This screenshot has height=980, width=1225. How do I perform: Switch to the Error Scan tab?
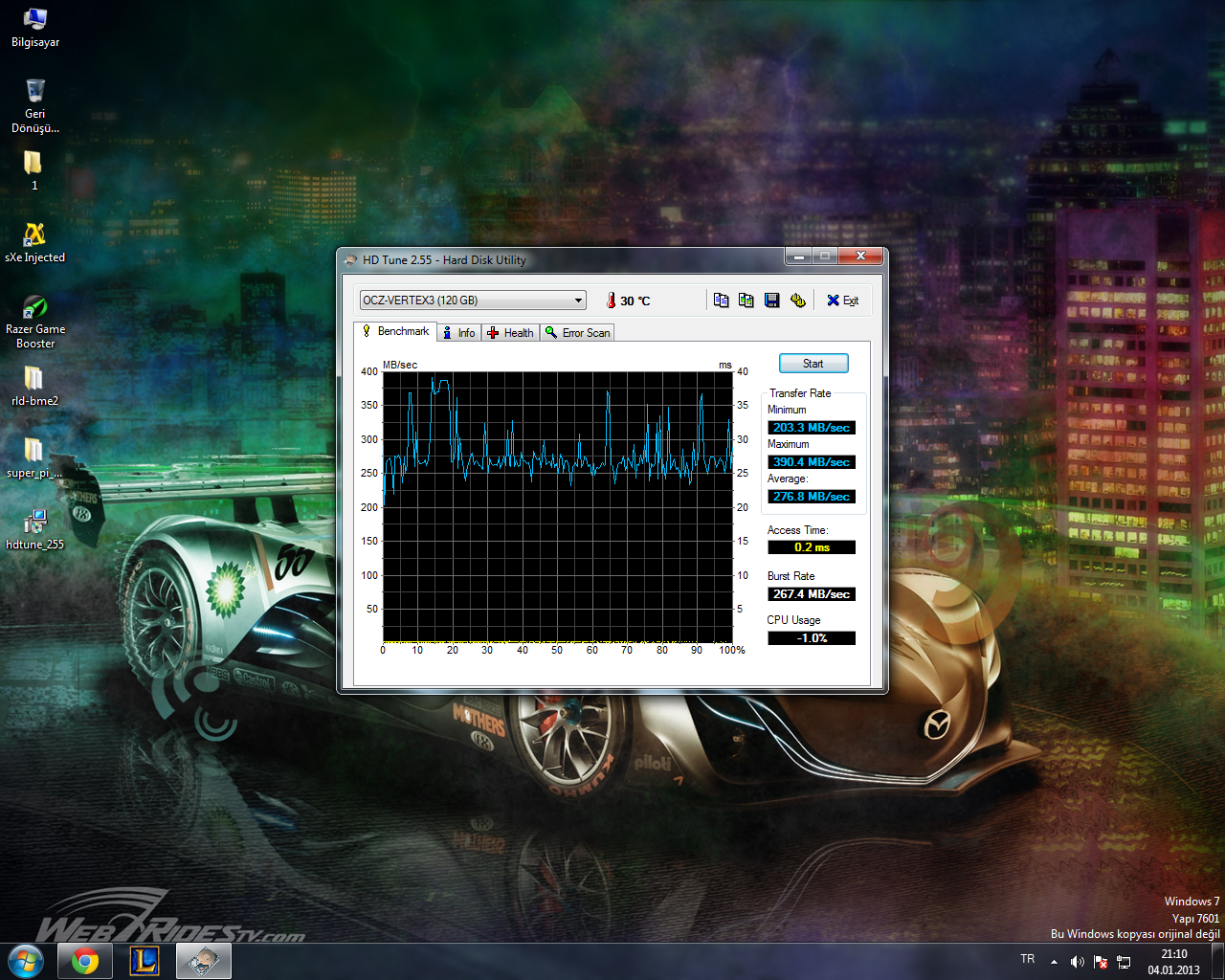coord(577,333)
